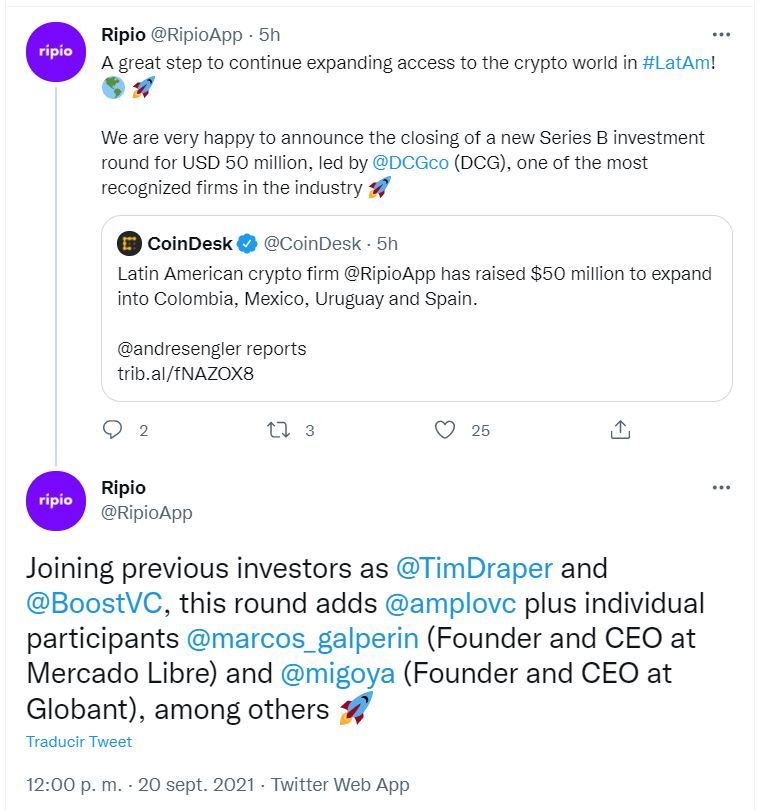Open the @DCGco mention
781x810 pixels.
410,162
